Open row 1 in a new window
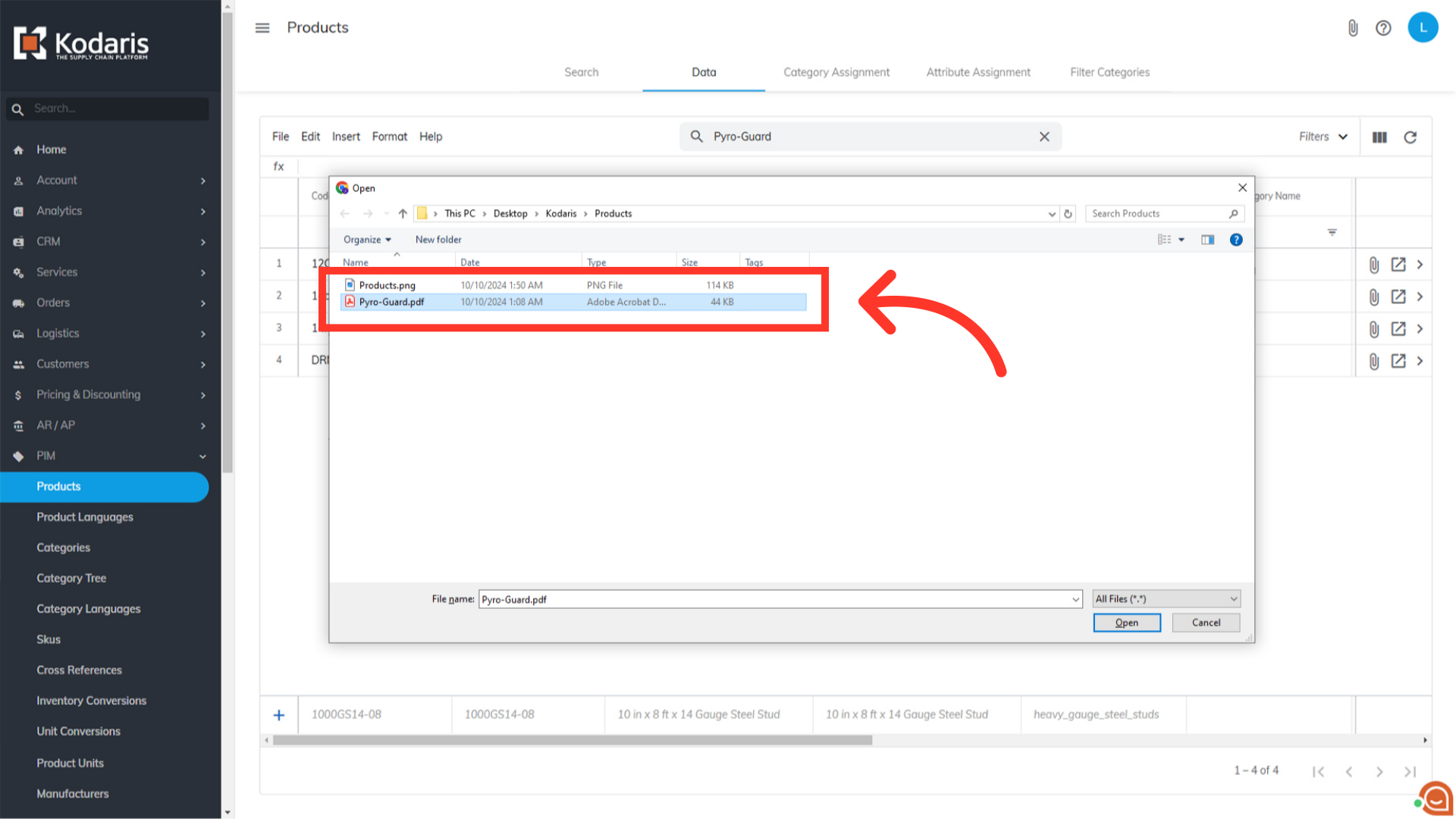The width and height of the screenshot is (1456, 819). [1398, 265]
